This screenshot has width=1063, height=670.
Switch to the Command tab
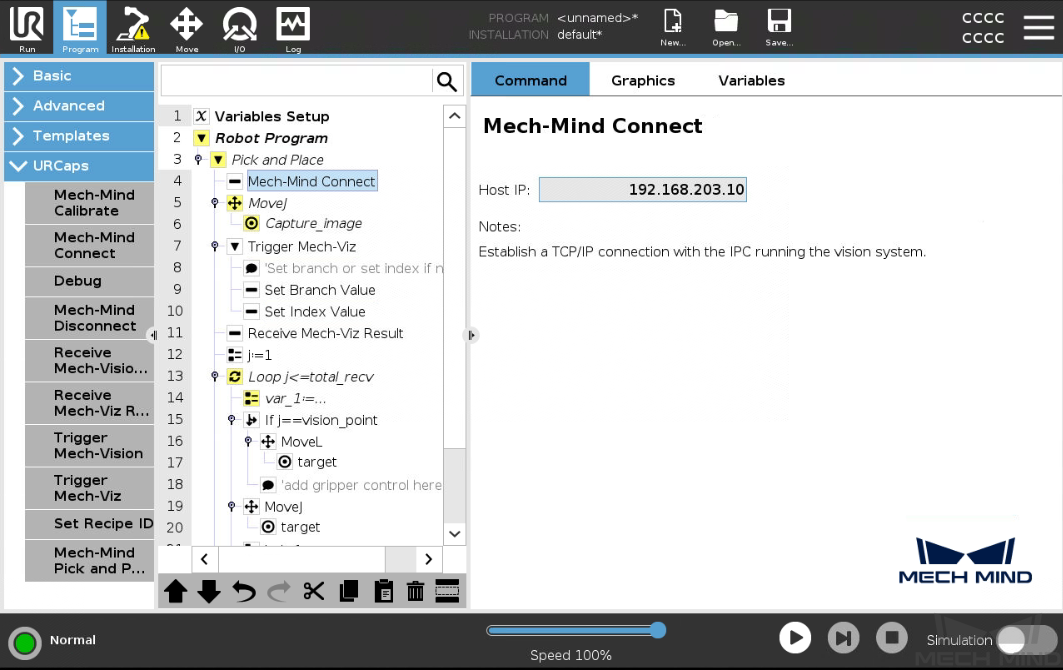530,80
